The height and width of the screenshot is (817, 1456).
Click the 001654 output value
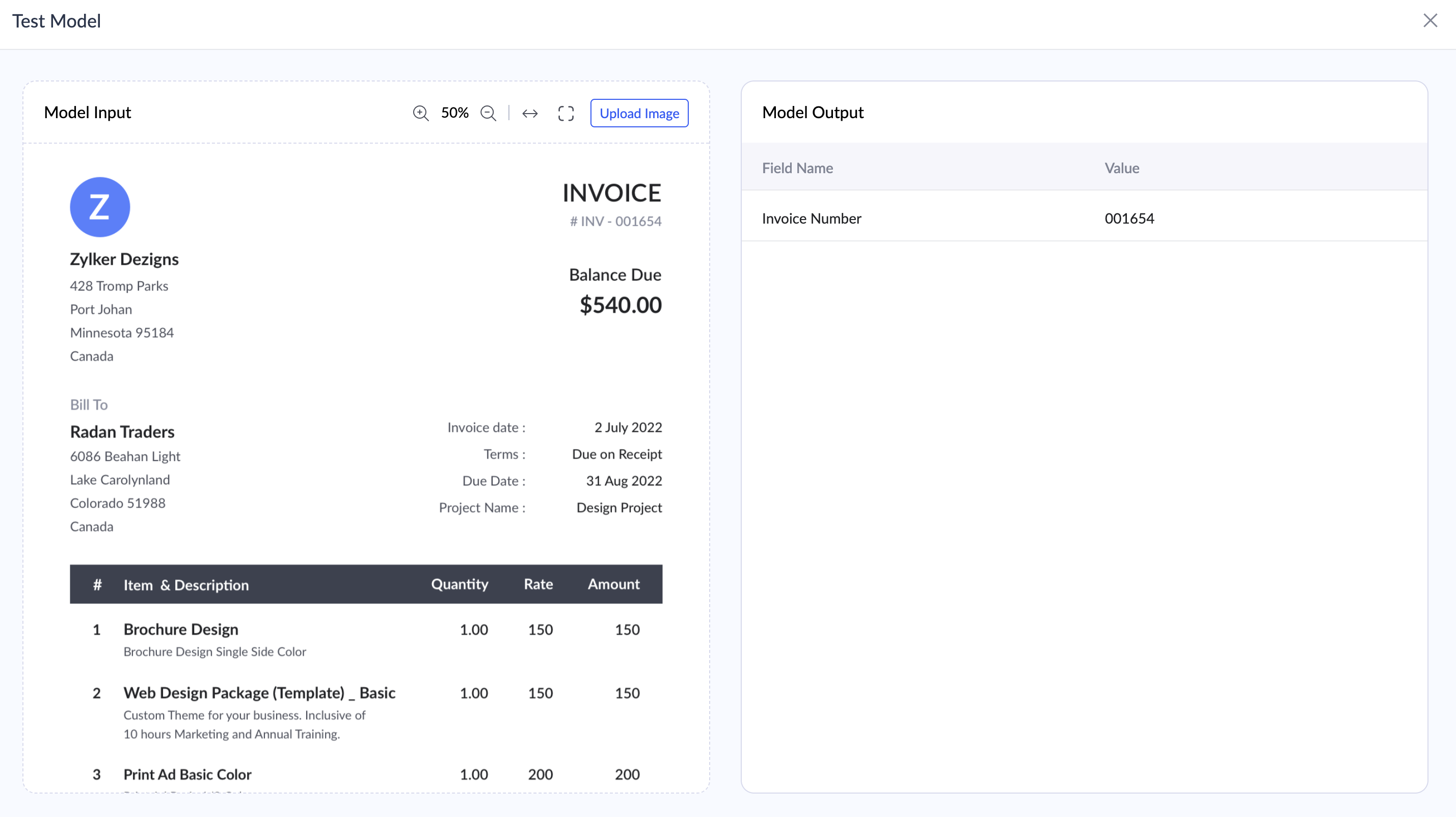[x=1129, y=219]
